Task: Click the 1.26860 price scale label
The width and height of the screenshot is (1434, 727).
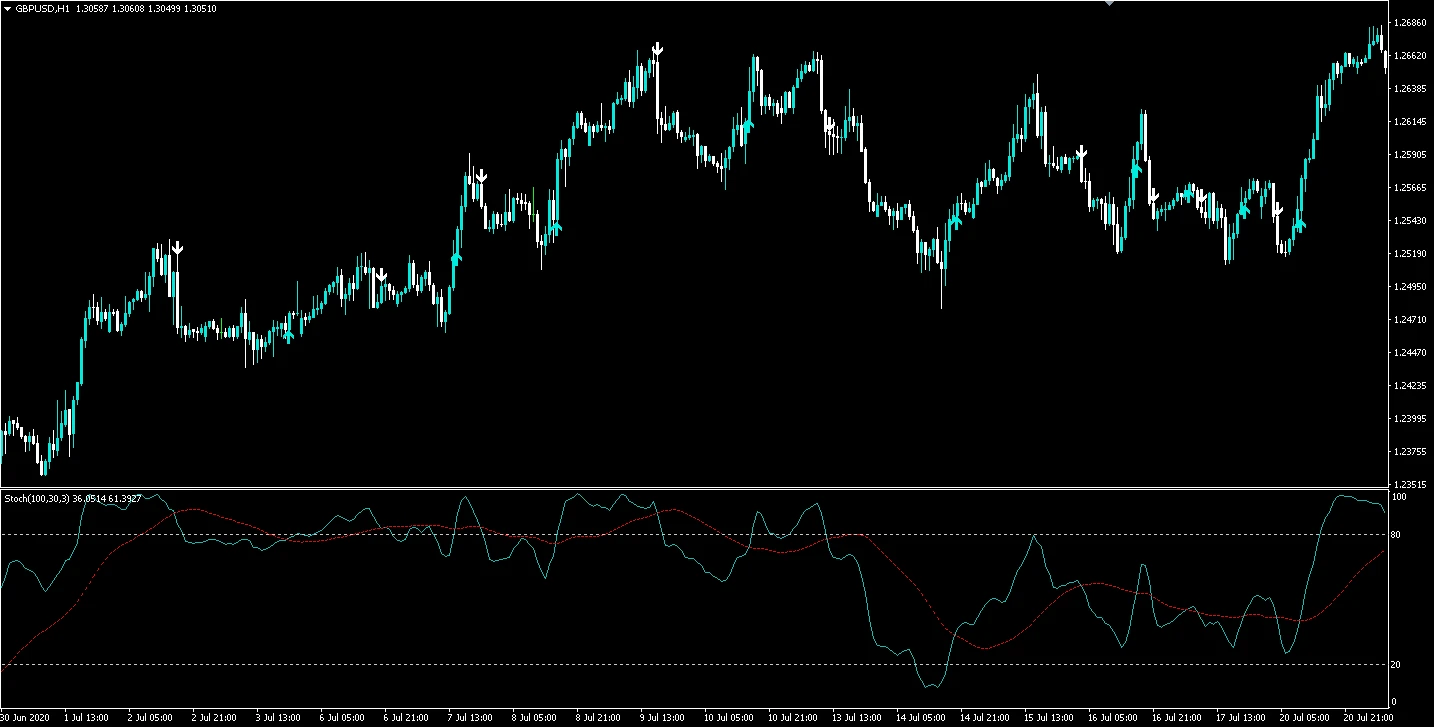Action: (1408, 23)
